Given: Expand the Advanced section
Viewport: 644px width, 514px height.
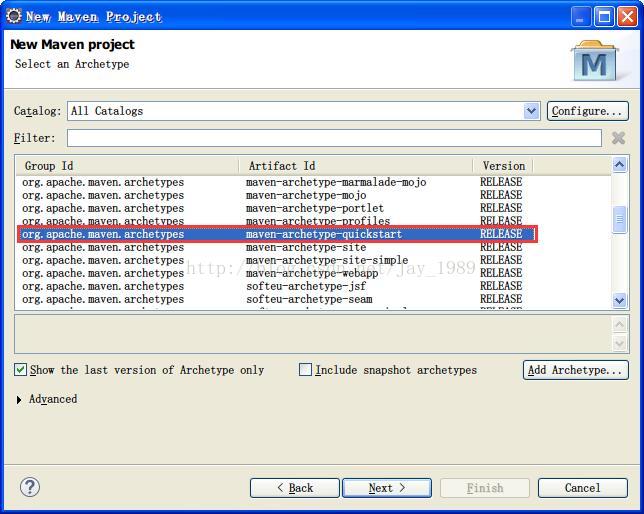Looking at the screenshot, I should [x=19, y=399].
